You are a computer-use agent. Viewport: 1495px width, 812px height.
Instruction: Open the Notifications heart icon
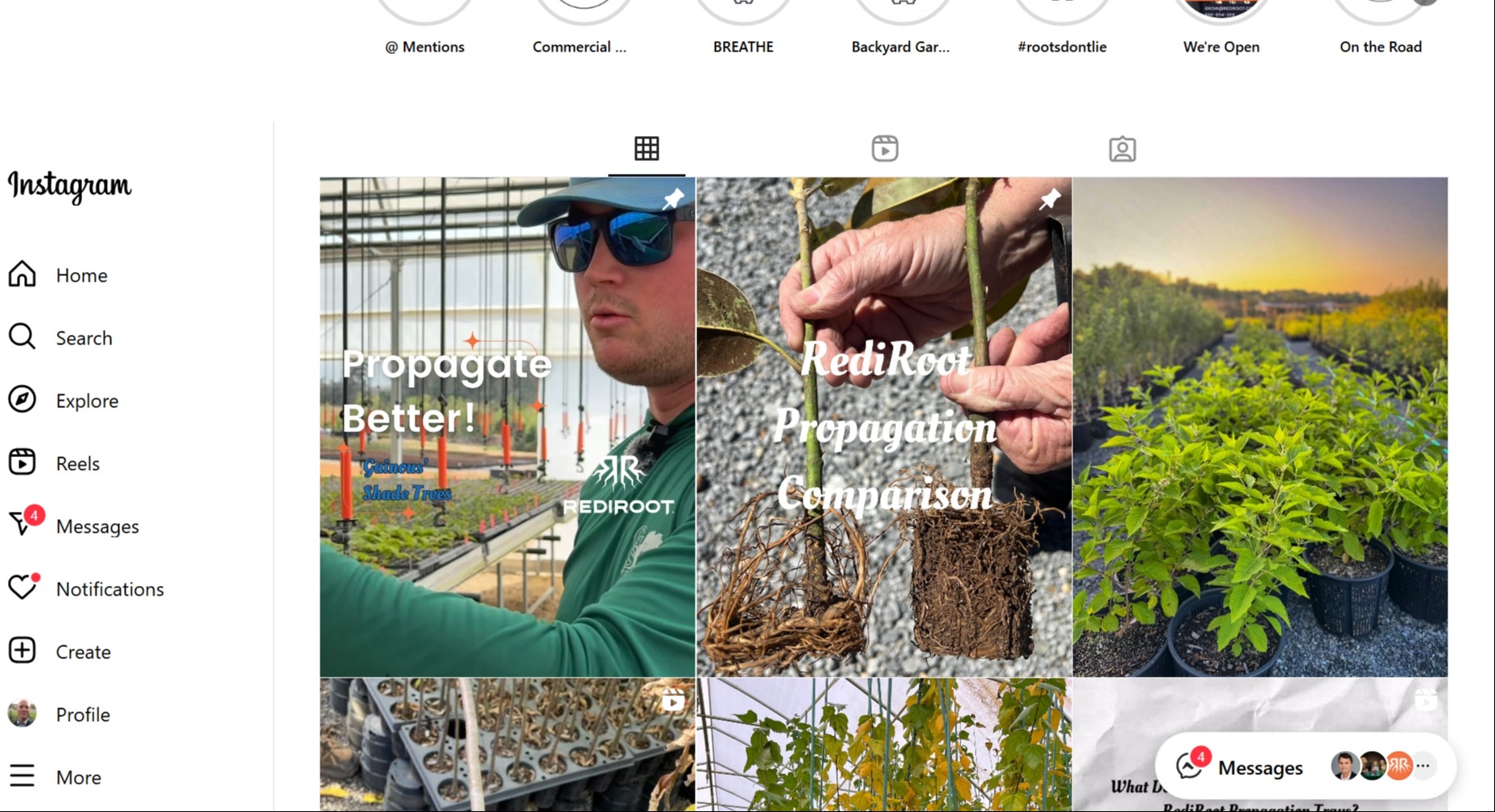tap(23, 587)
